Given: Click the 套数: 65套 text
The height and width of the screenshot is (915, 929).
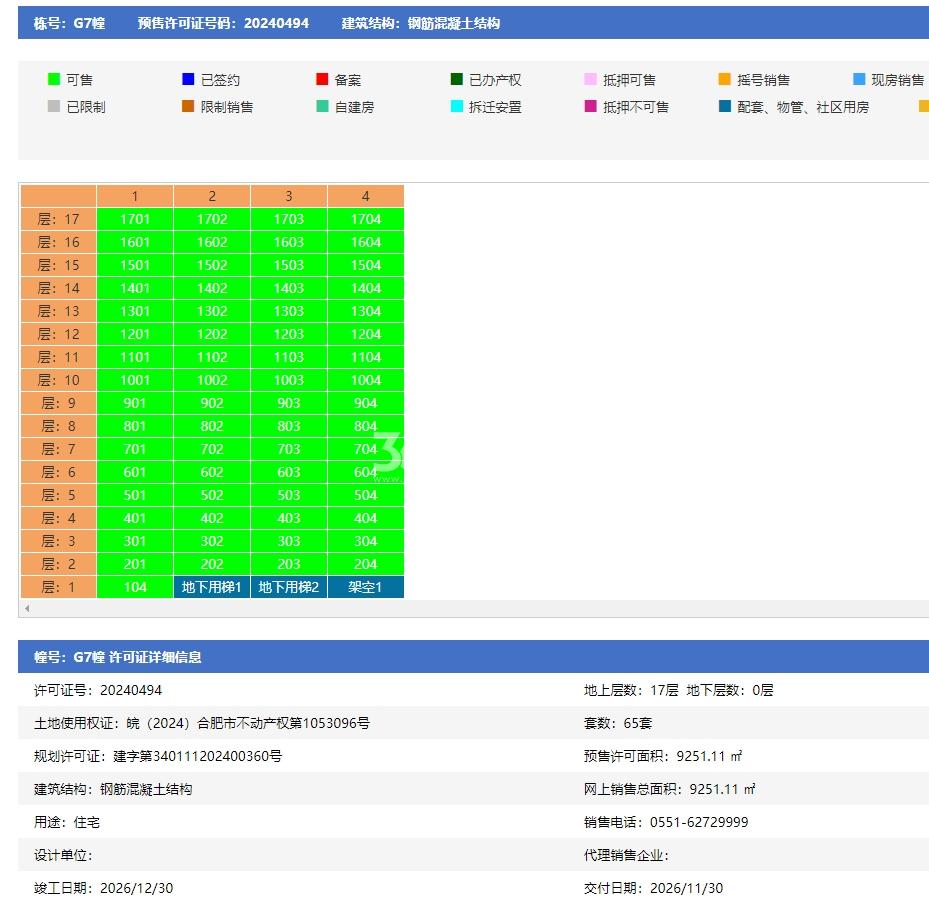Looking at the screenshot, I should (x=618, y=723).
